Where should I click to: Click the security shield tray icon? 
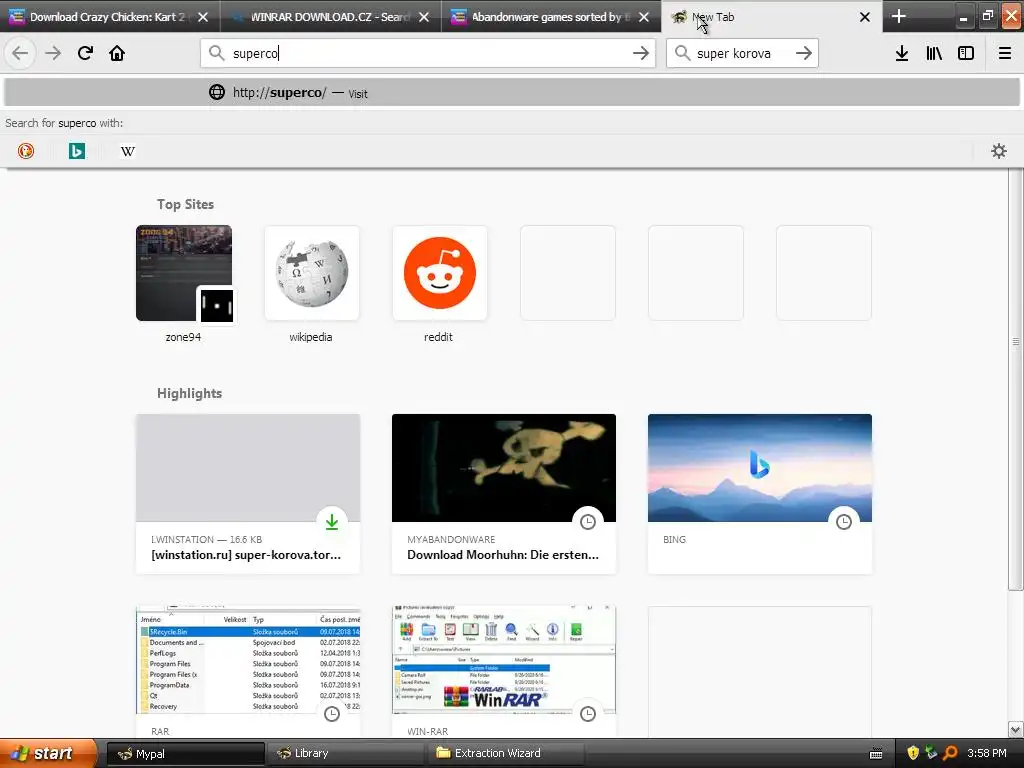pos(913,753)
